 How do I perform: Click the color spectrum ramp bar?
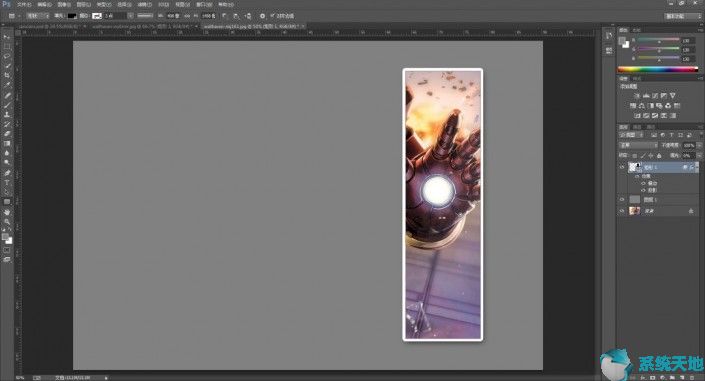658,69
